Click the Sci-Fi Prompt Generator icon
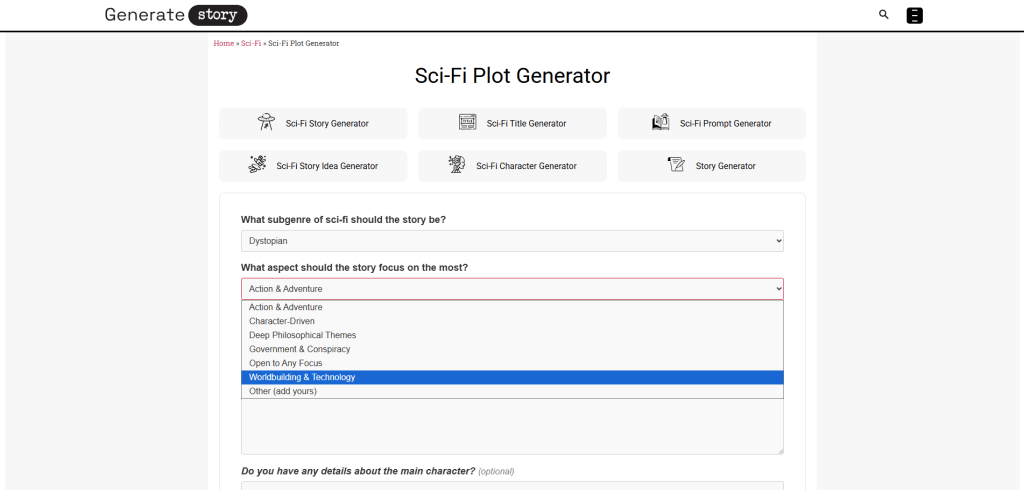 (660, 123)
